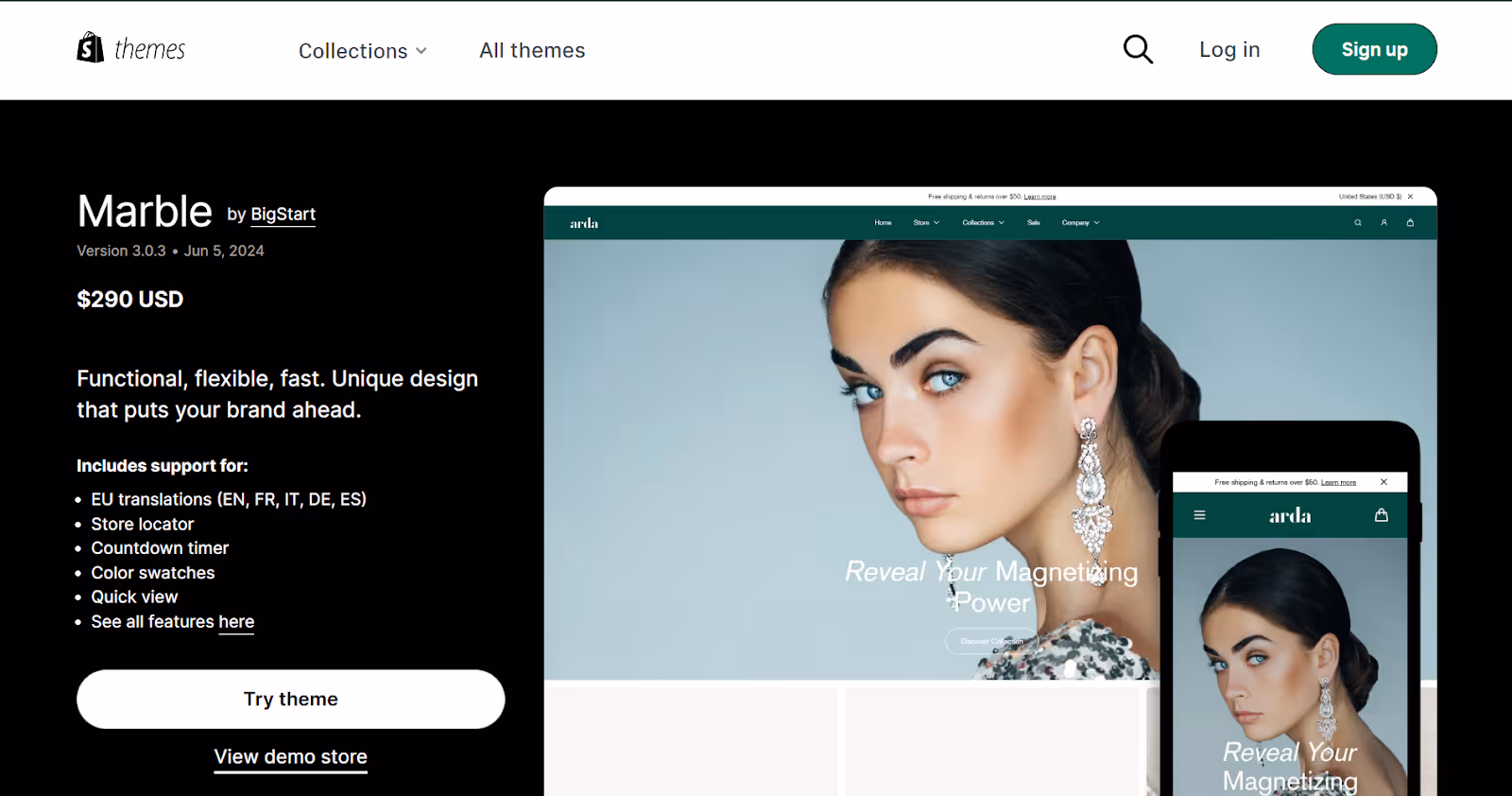Click the $290 USD price text
1512x796 pixels.
(130, 300)
